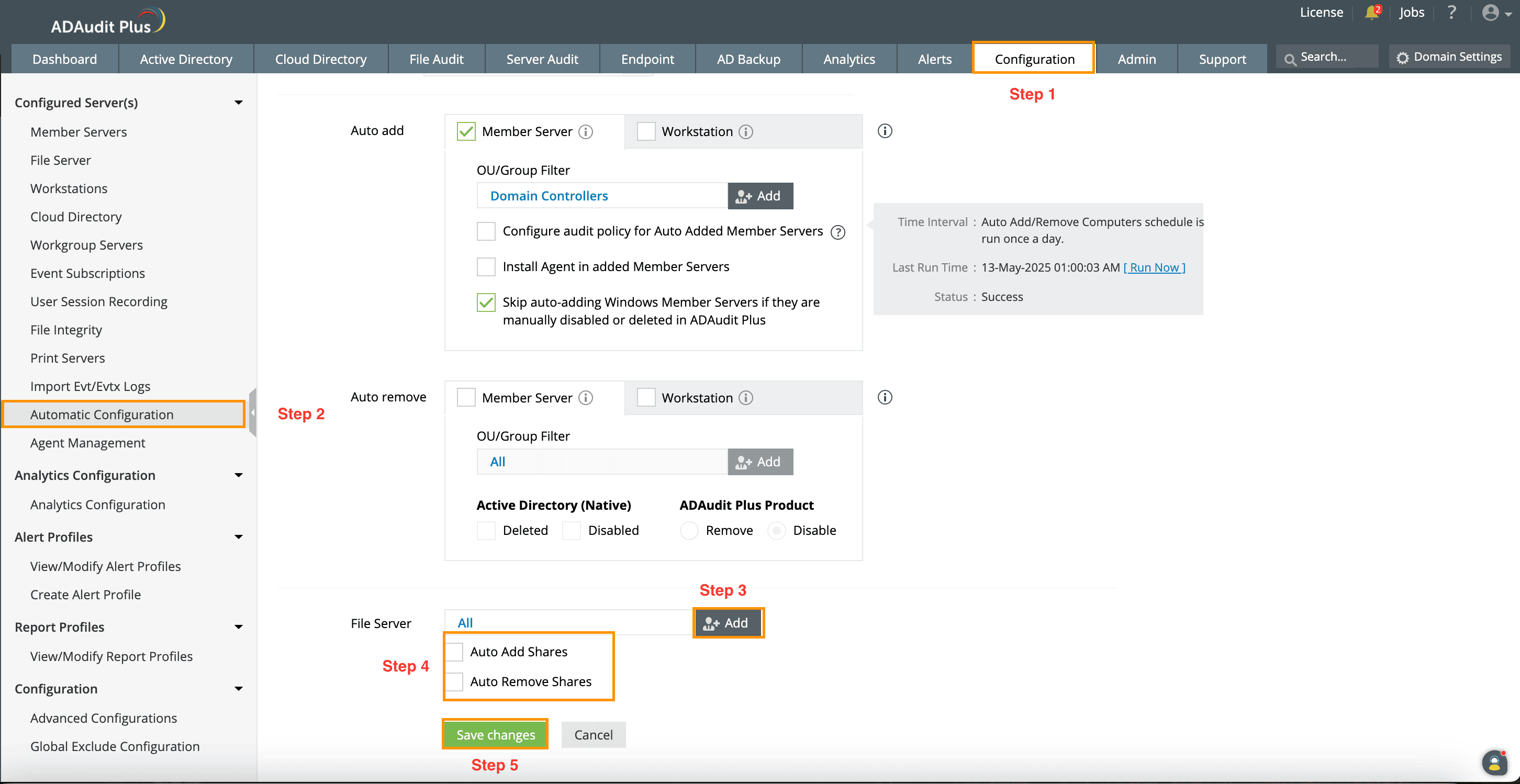Click the info icon beside Auto add Workstation

click(746, 131)
